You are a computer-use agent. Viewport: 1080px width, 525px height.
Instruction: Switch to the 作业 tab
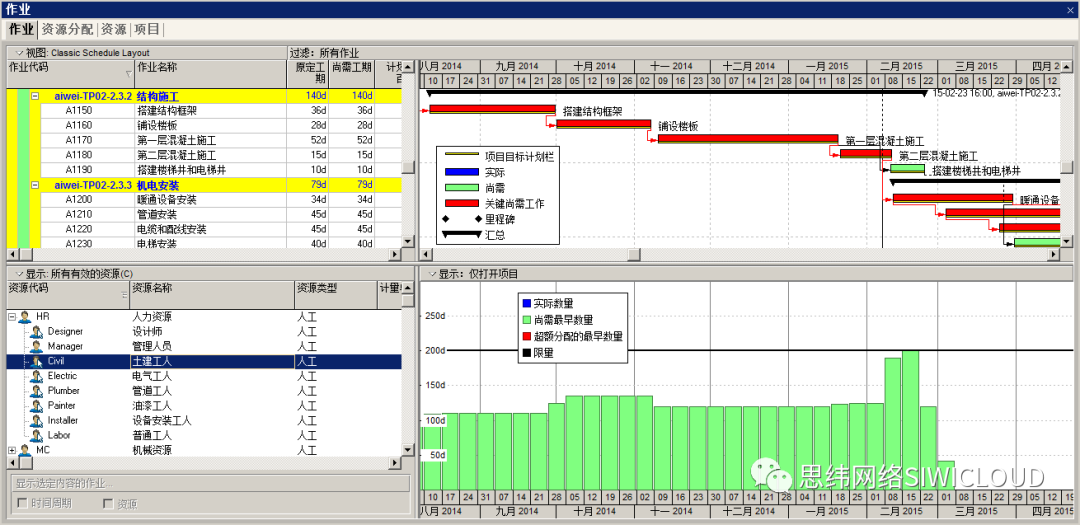click(20, 29)
